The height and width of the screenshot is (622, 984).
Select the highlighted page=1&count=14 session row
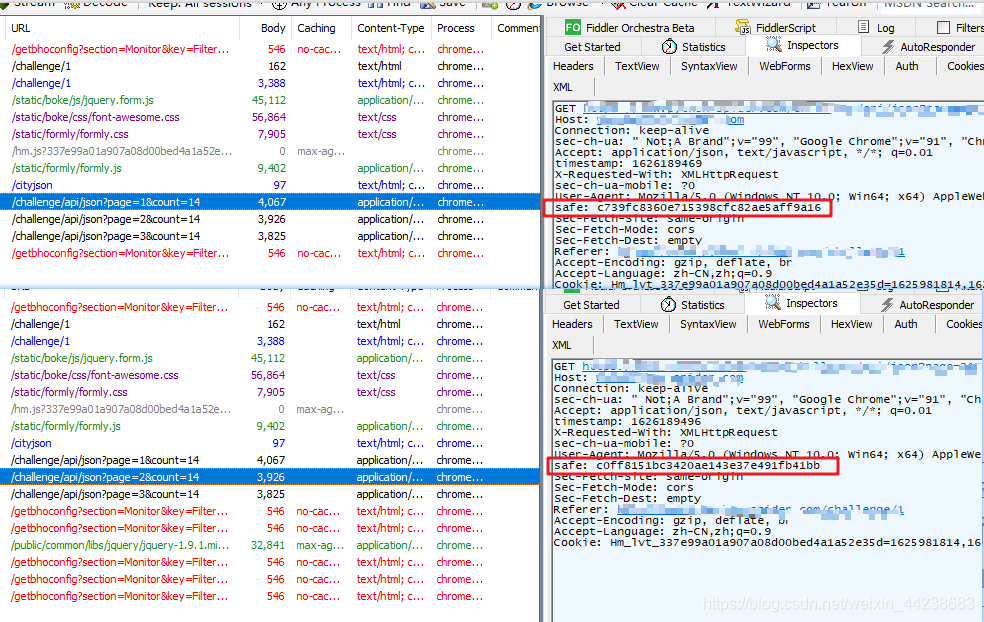(x=270, y=202)
